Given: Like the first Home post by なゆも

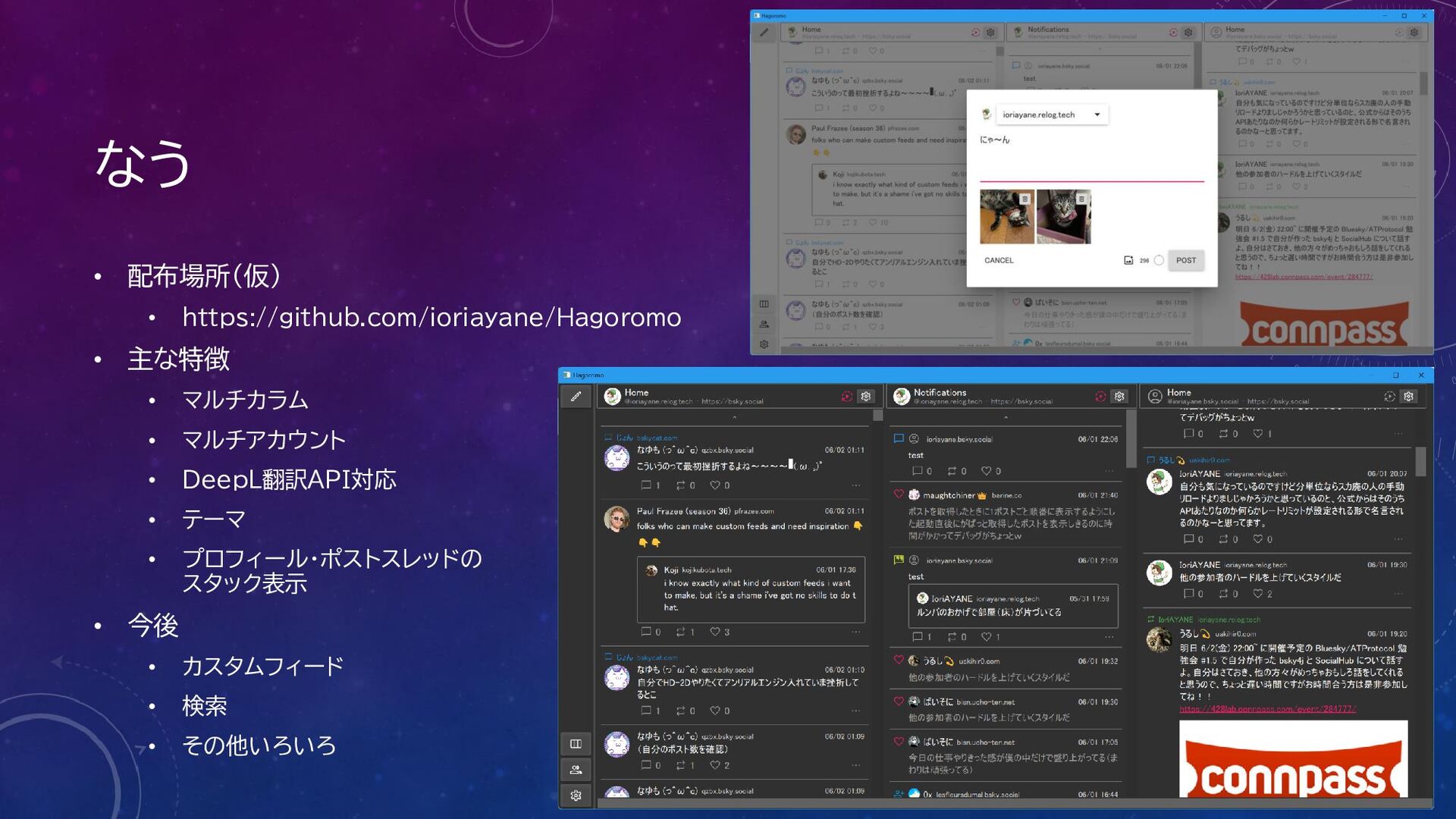Looking at the screenshot, I should (714, 485).
